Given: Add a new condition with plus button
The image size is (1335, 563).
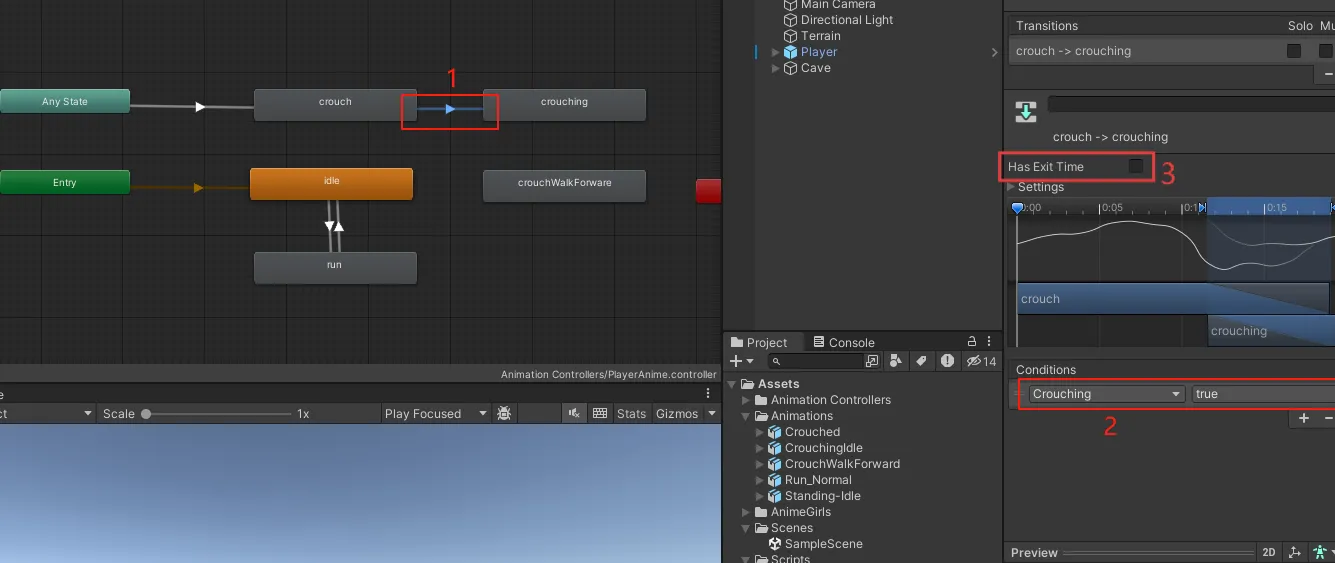Looking at the screenshot, I should 1304,419.
